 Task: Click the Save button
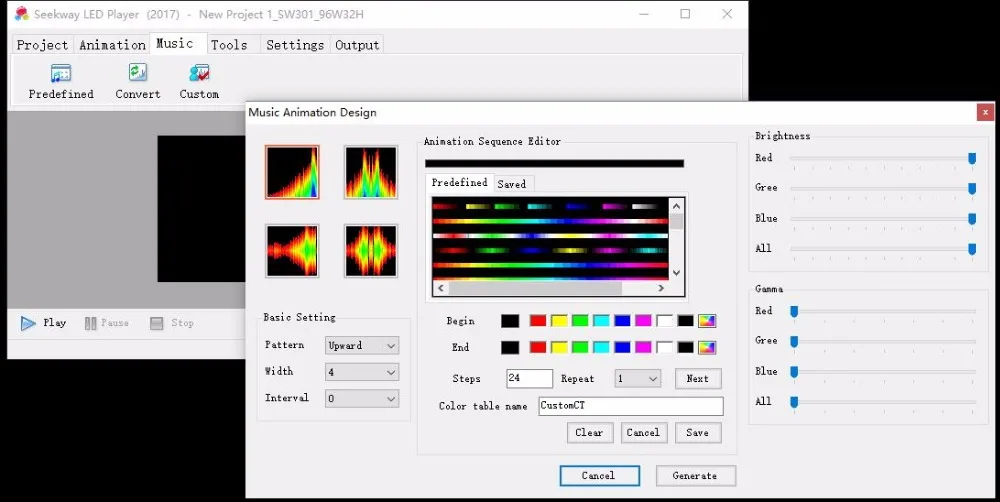click(x=698, y=432)
